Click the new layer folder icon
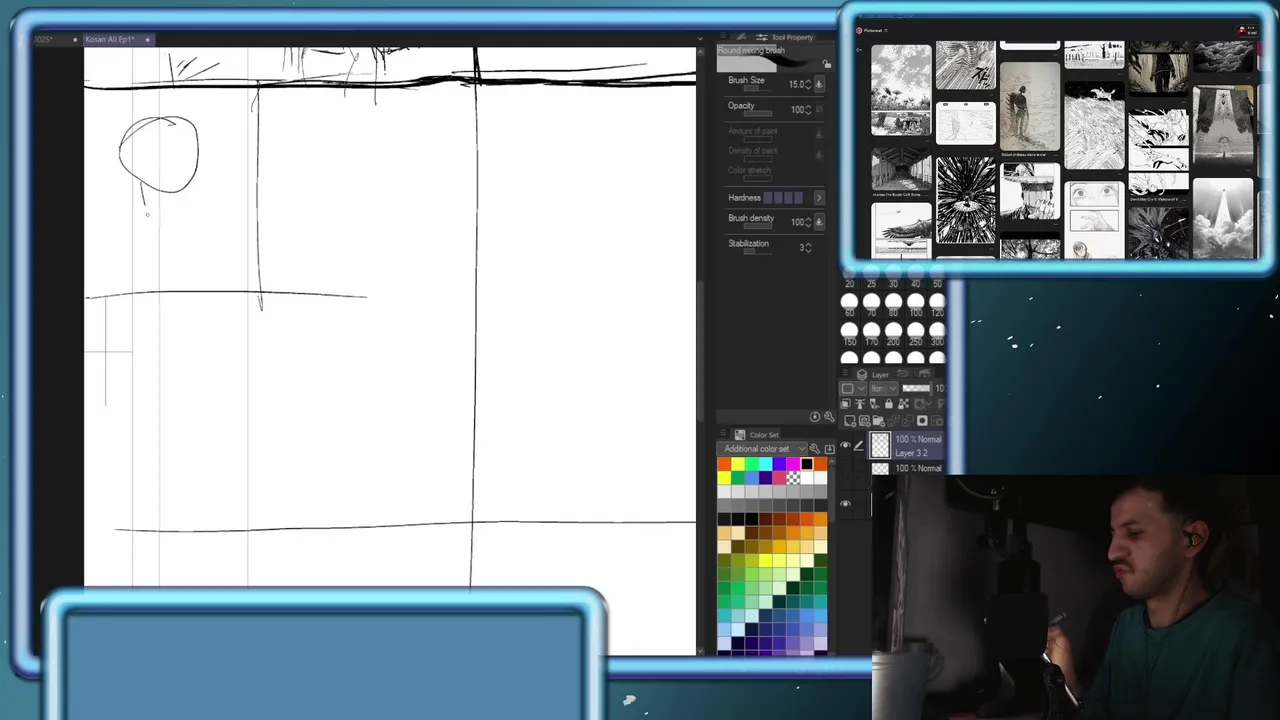This screenshot has height=720, width=1280. coord(878,421)
